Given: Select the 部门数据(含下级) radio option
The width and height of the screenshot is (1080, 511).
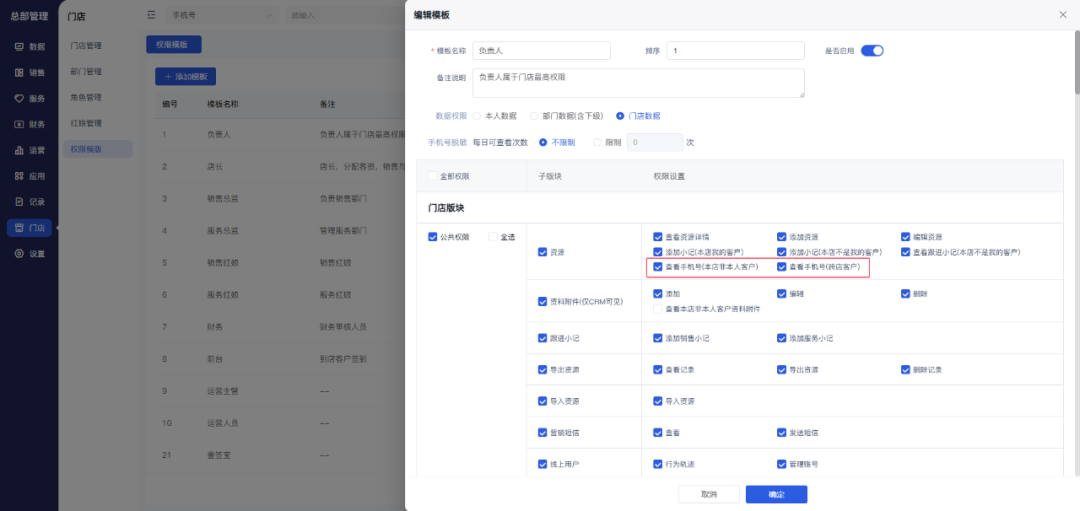Looking at the screenshot, I should tap(535, 116).
